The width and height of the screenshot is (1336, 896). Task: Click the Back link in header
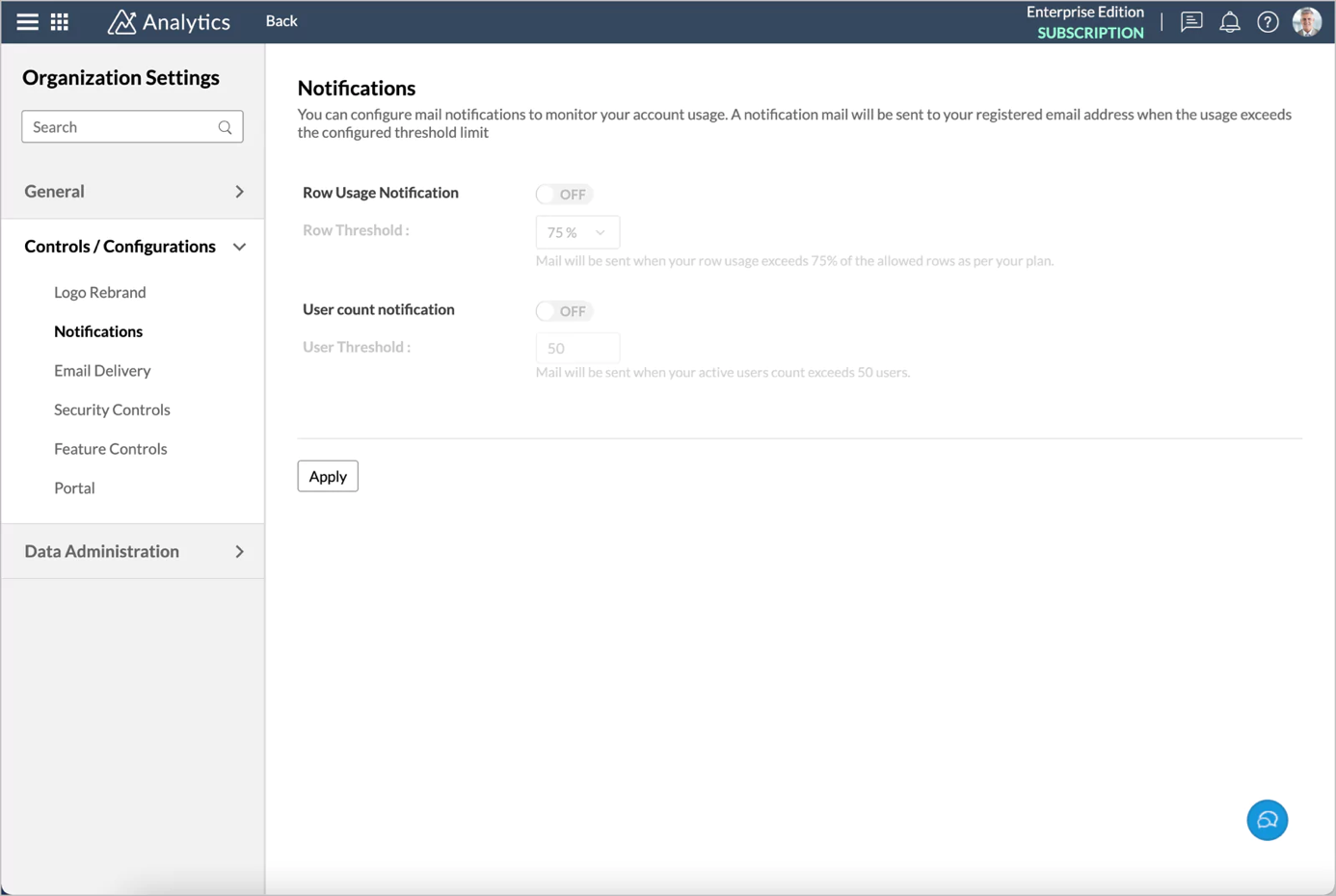pyautogui.click(x=281, y=21)
